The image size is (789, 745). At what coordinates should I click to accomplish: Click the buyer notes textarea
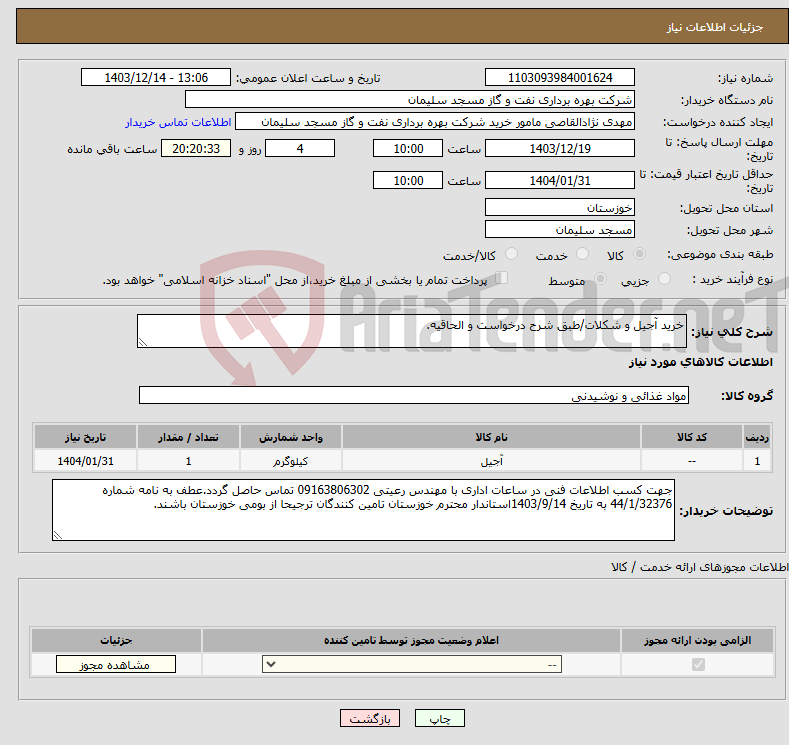pyautogui.click(x=363, y=510)
